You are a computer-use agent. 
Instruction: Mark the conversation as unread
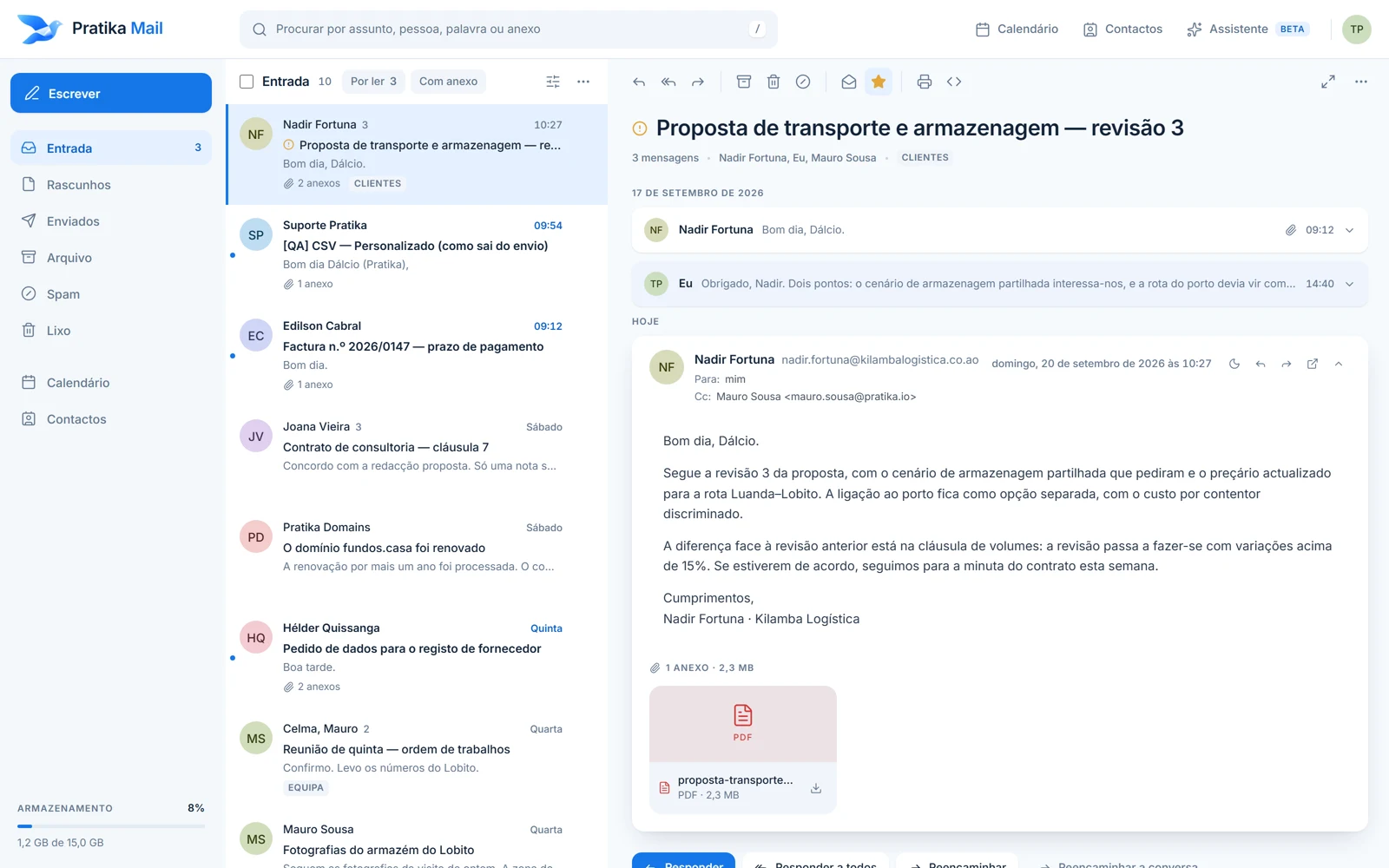click(x=849, y=82)
